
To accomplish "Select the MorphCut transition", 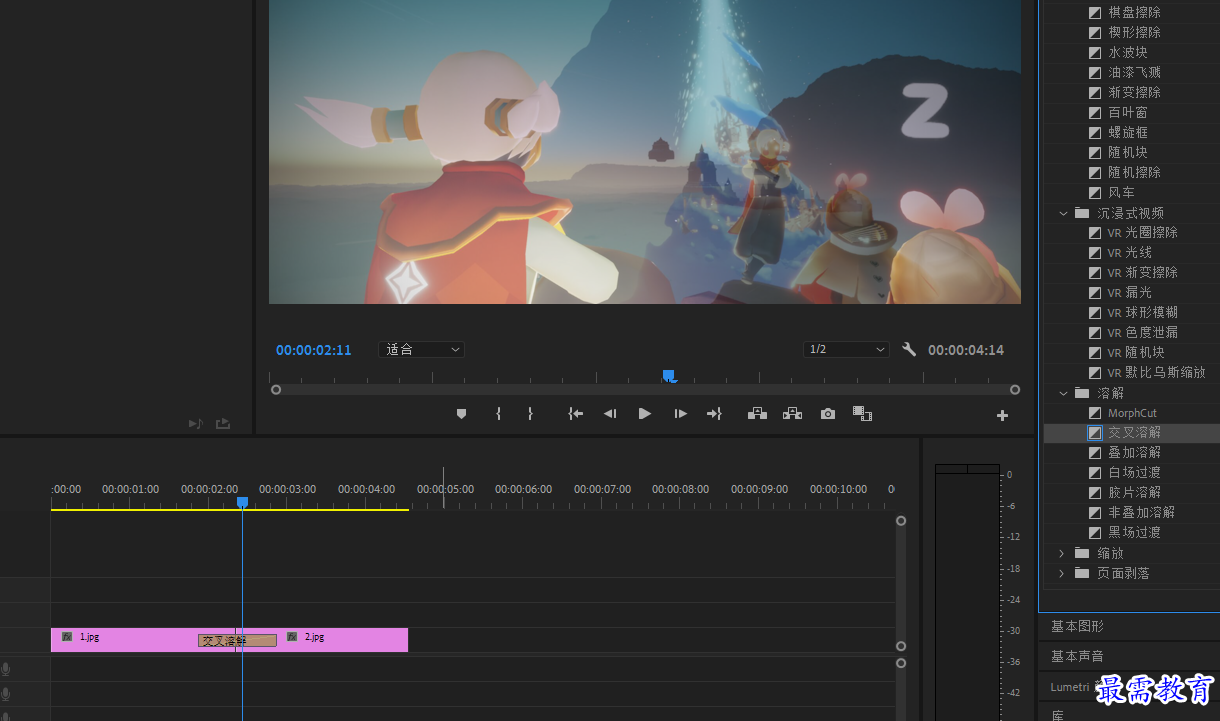I will pyautogui.click(x=1132, y=413).
